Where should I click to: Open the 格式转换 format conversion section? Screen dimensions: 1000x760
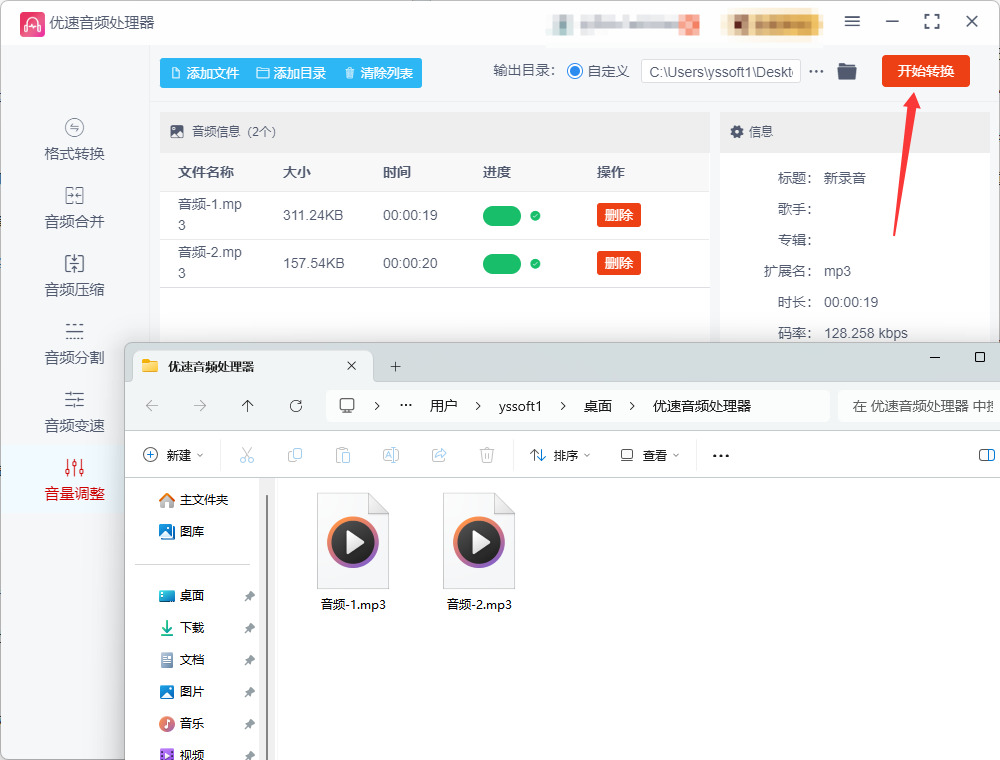(x=74, y=140)
